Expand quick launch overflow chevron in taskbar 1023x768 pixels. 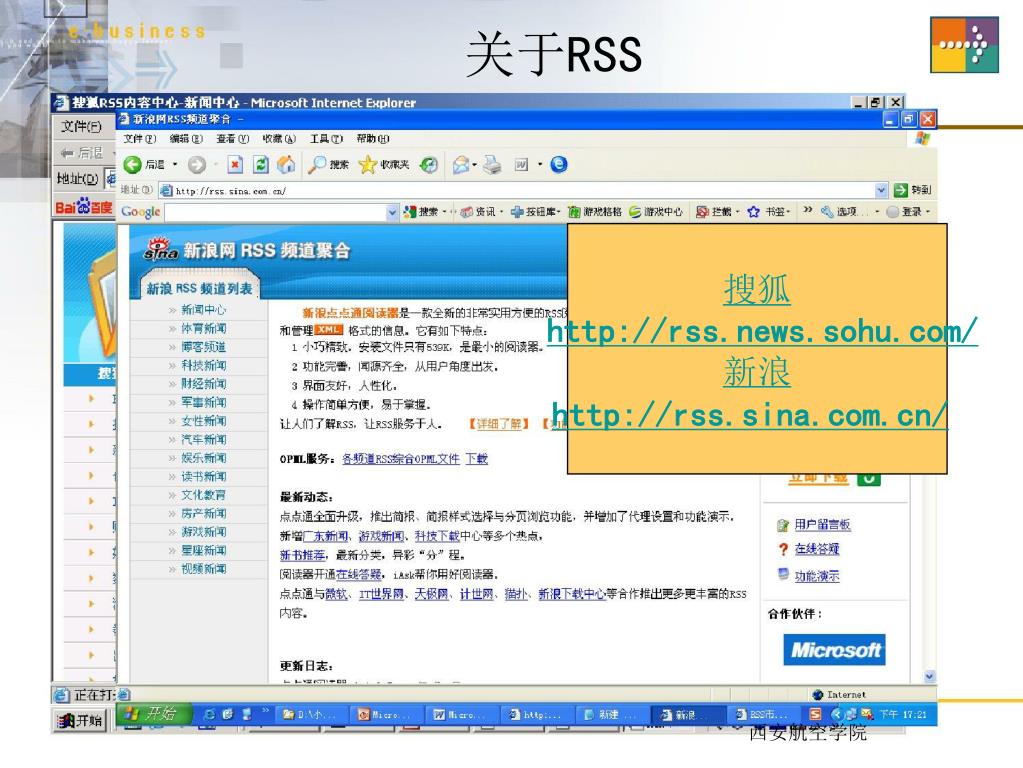pos(266,711)
